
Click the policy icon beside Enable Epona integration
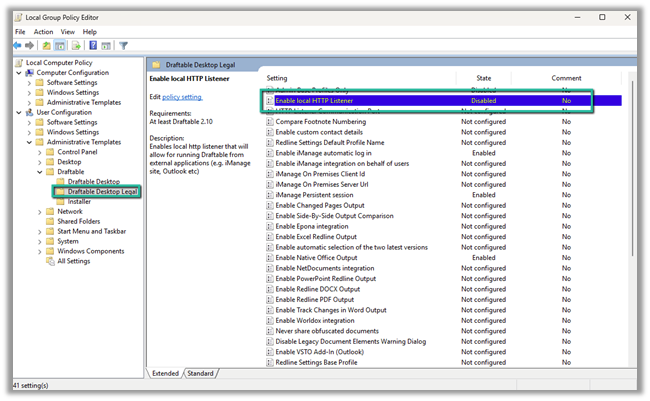tap(269, 226)
